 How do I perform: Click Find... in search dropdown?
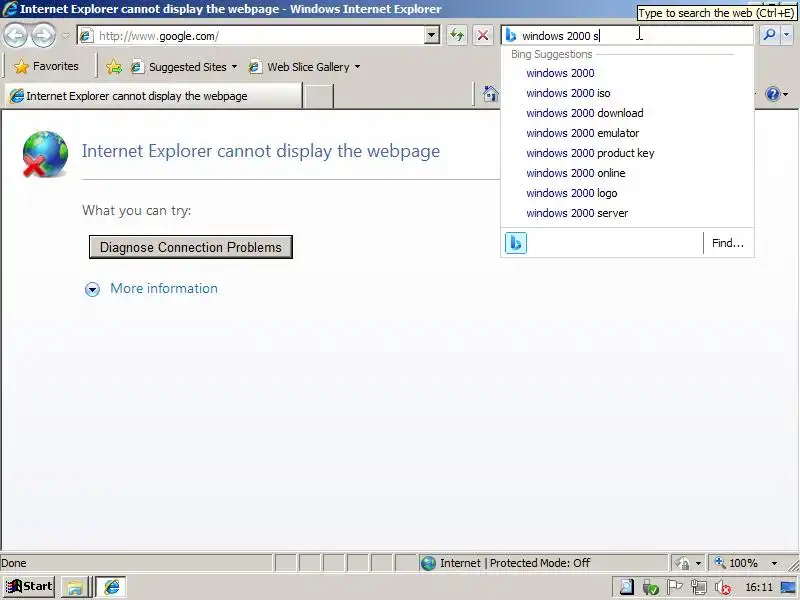(728, 243)
